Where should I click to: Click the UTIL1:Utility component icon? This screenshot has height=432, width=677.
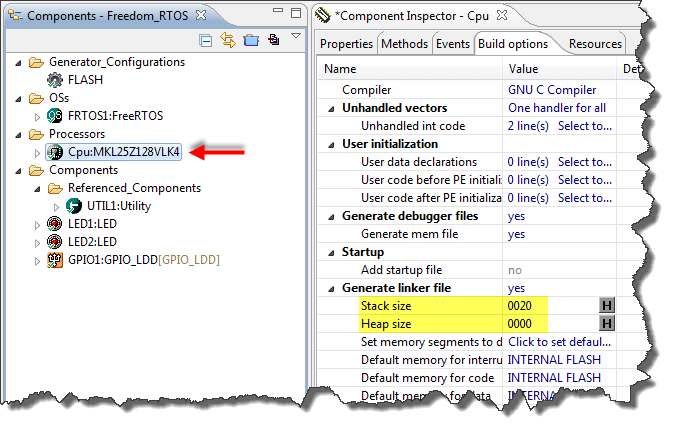(74, 206)
